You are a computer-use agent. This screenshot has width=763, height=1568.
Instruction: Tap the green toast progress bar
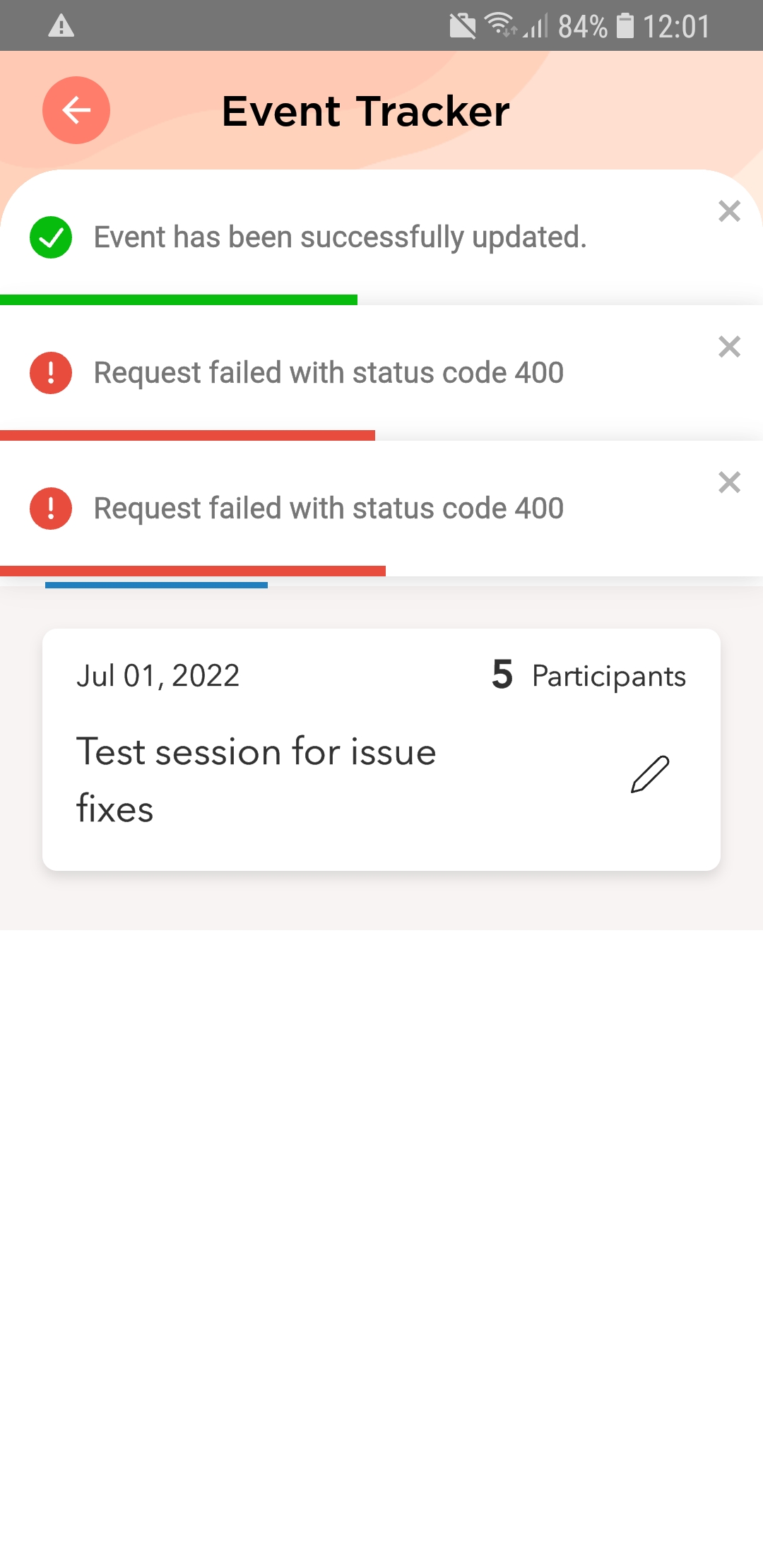pyautogui.click(x=179, y=300)
